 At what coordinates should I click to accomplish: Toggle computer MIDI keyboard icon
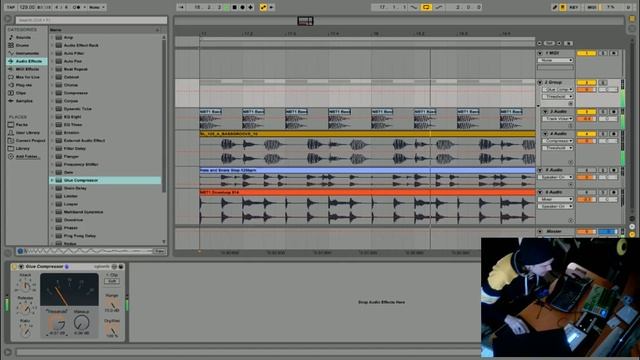coord(562,7)
